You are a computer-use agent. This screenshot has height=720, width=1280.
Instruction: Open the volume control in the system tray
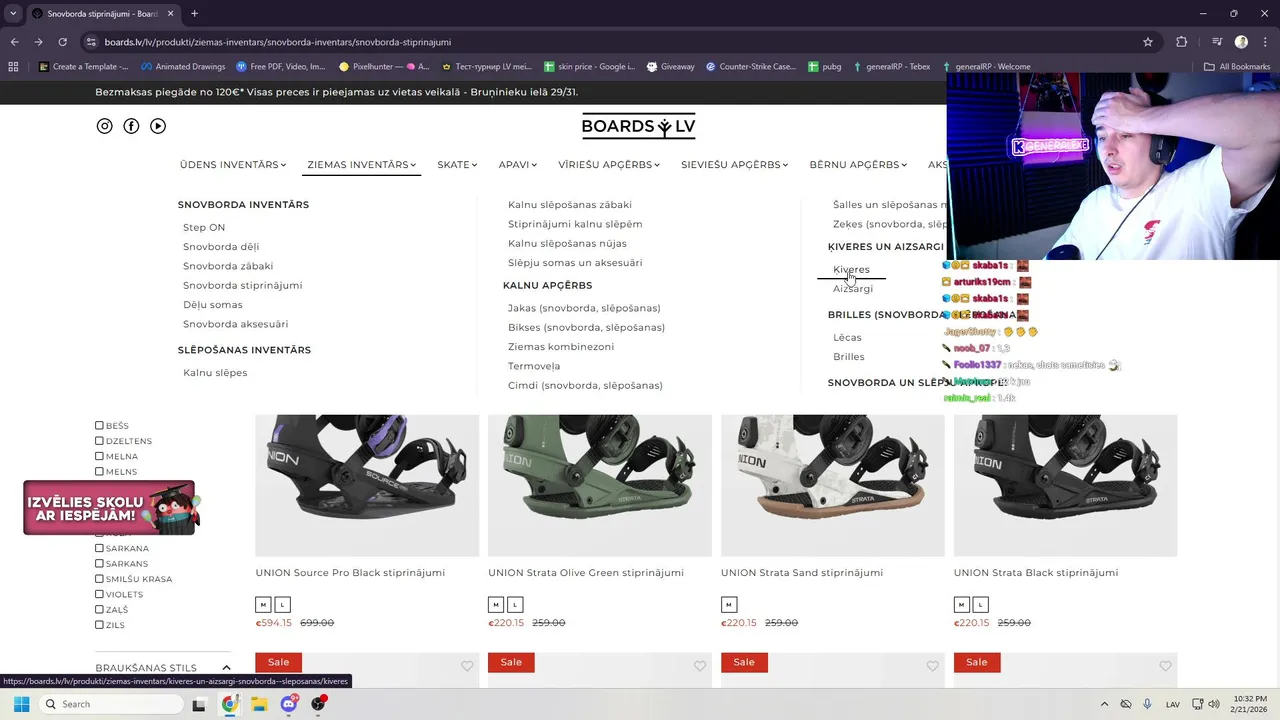1214,704
